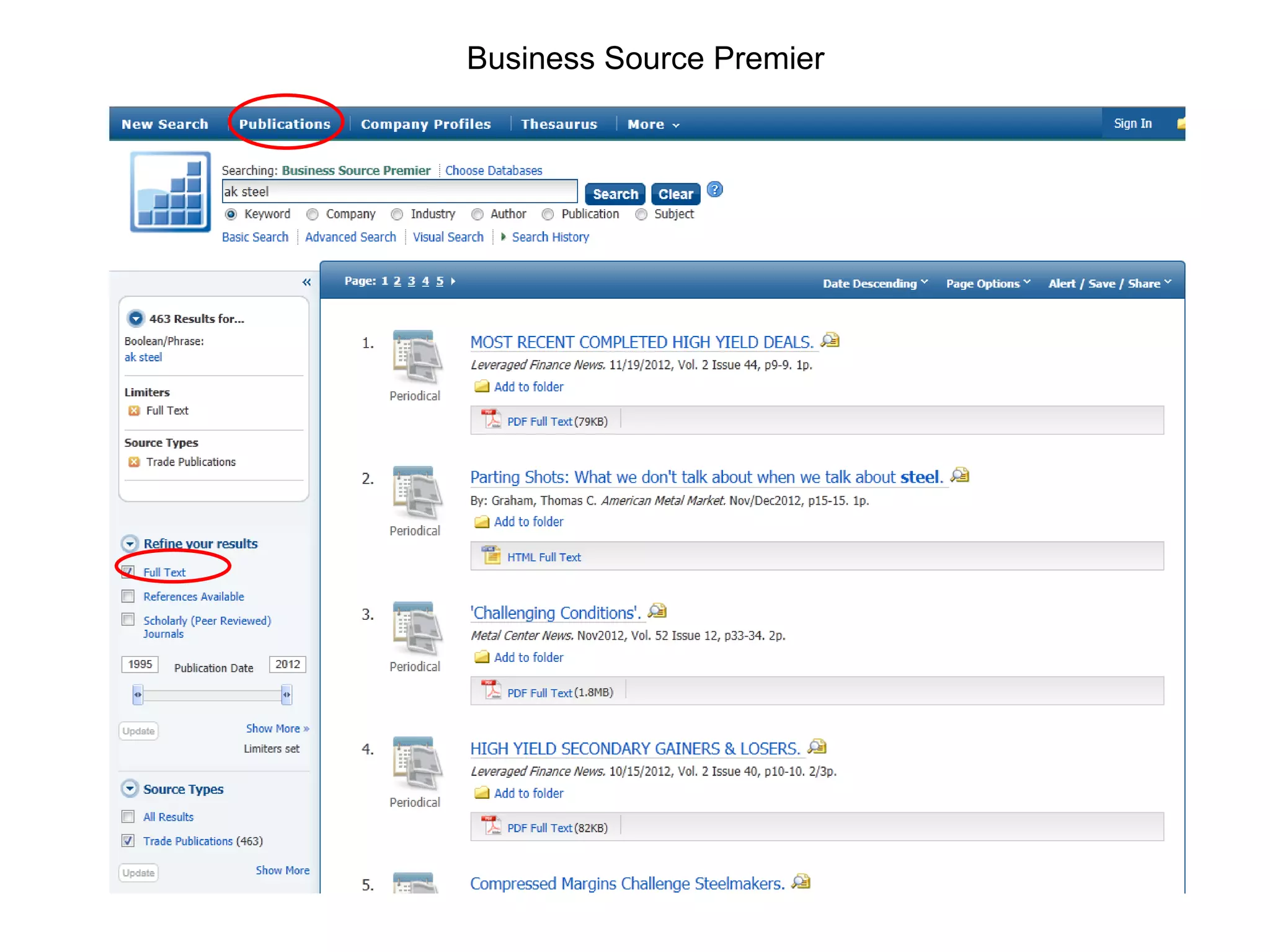The height and width of the screenshot is (952, 1270).
Task: Click the PDF icon of the 82KB file
Action: tap(492, 826)
